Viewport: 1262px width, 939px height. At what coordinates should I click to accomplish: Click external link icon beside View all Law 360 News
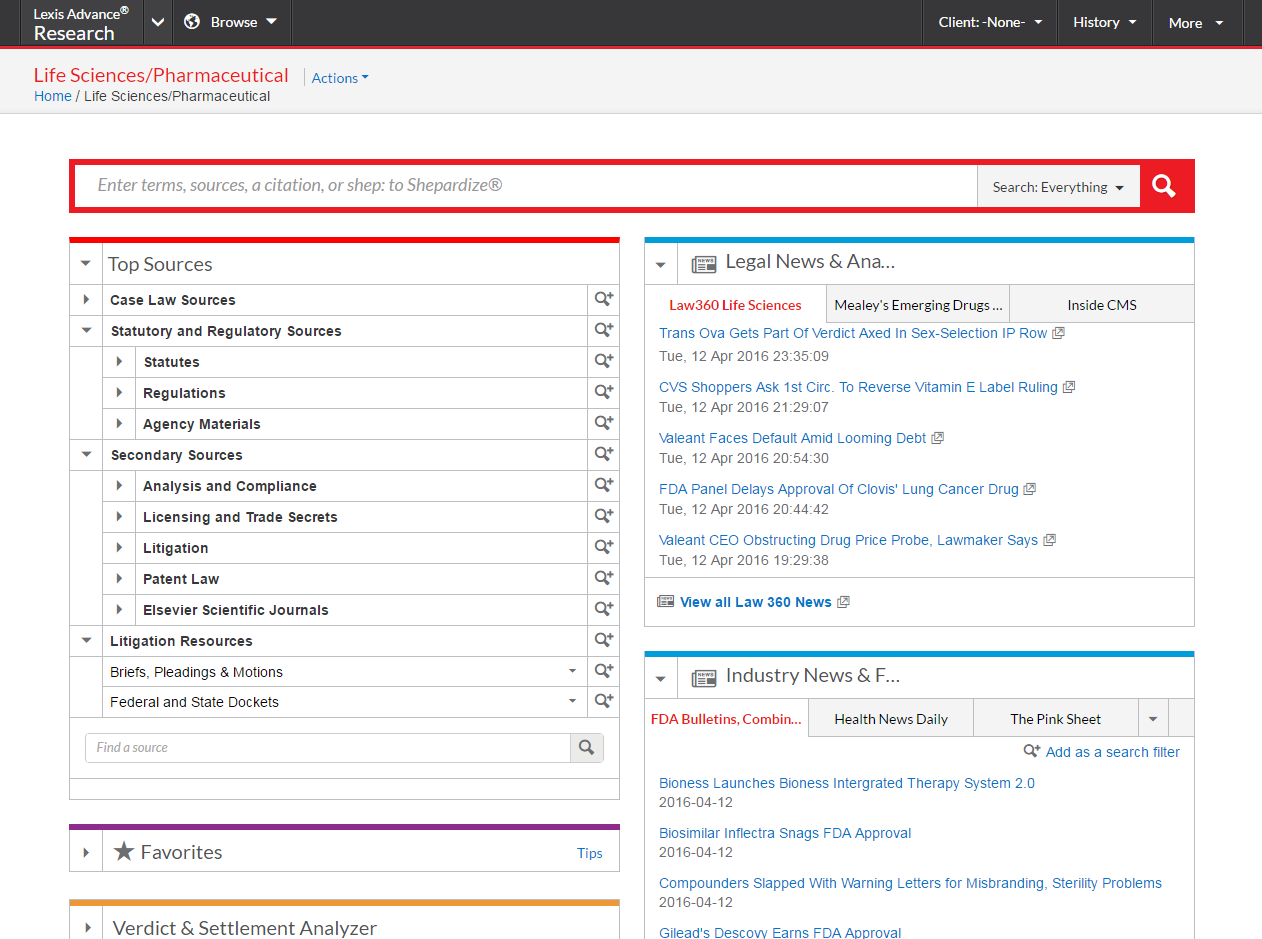[x=843, y=602]
